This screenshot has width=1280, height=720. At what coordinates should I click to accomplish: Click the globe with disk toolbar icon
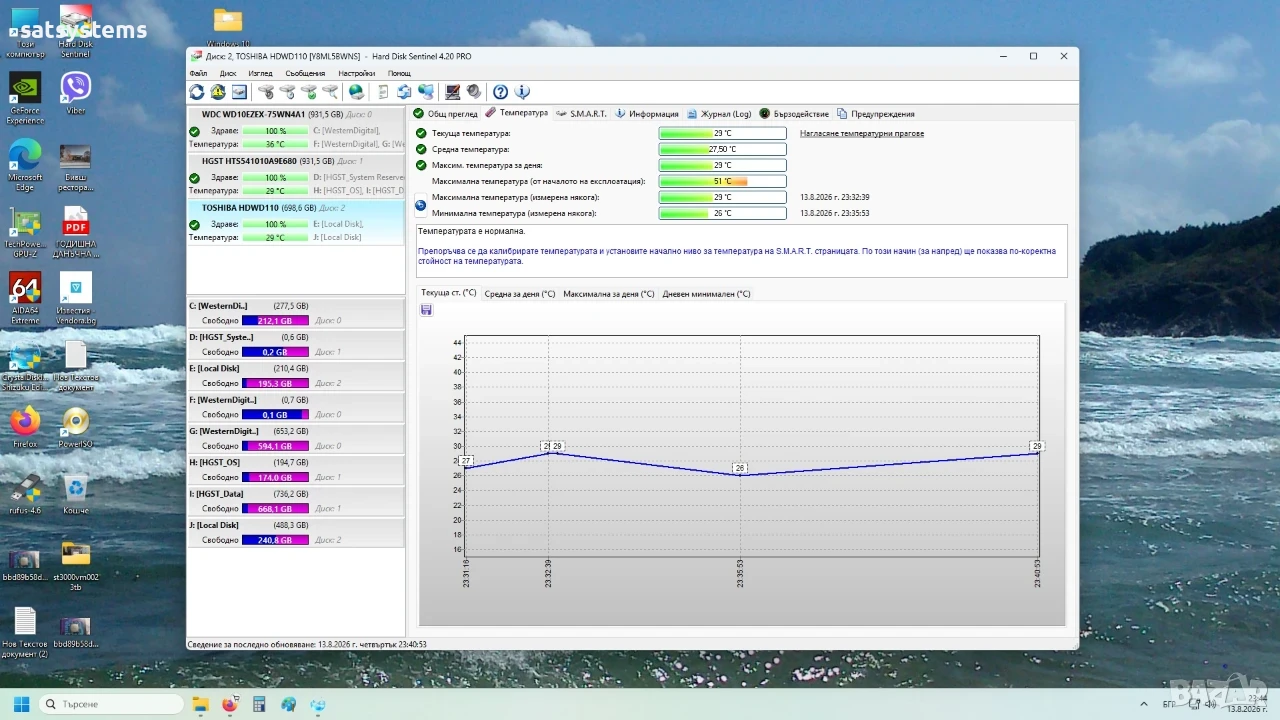[x=356, y=92]
